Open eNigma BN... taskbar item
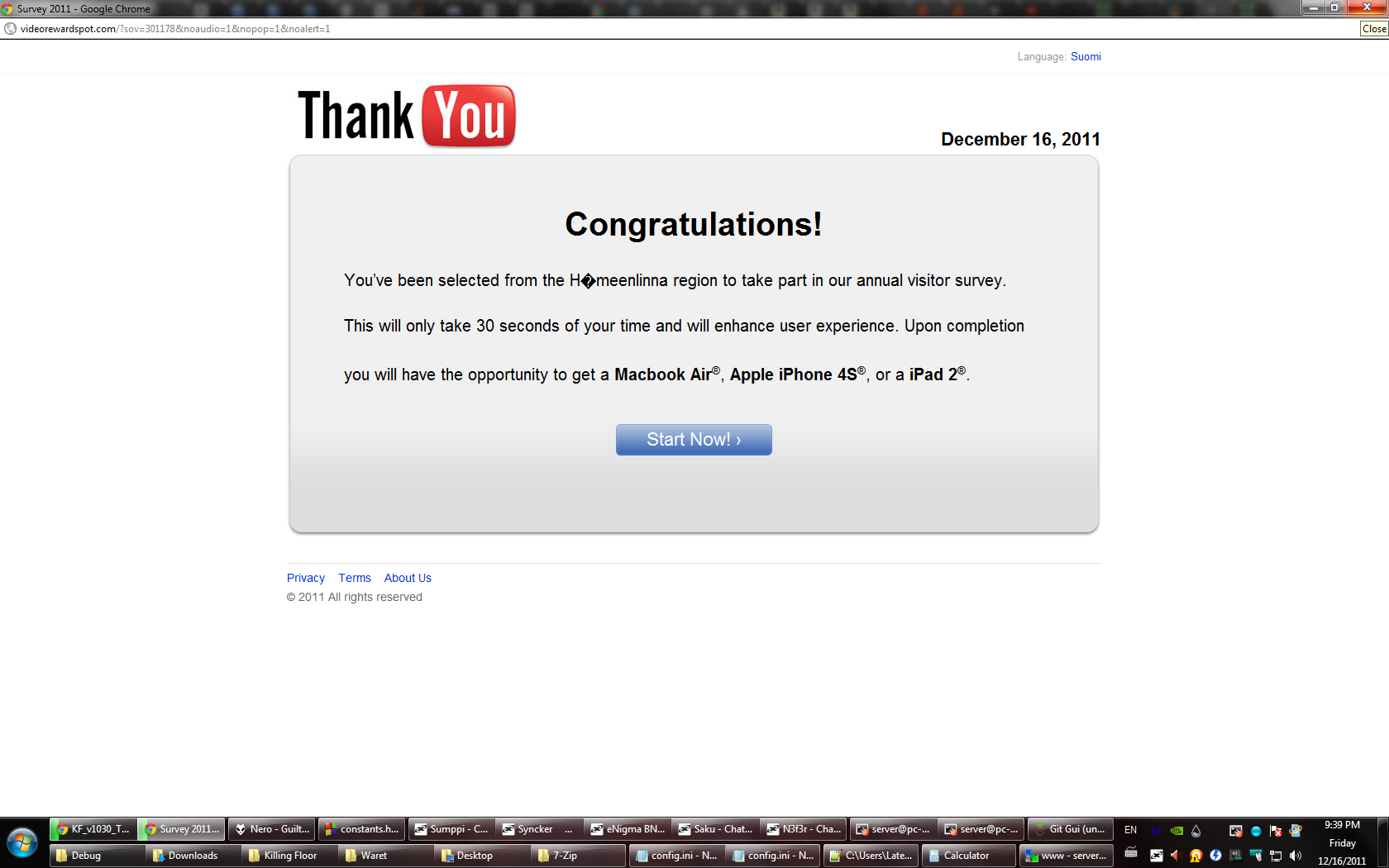This screenshot has height=868, width=1389. coord(628,829)
